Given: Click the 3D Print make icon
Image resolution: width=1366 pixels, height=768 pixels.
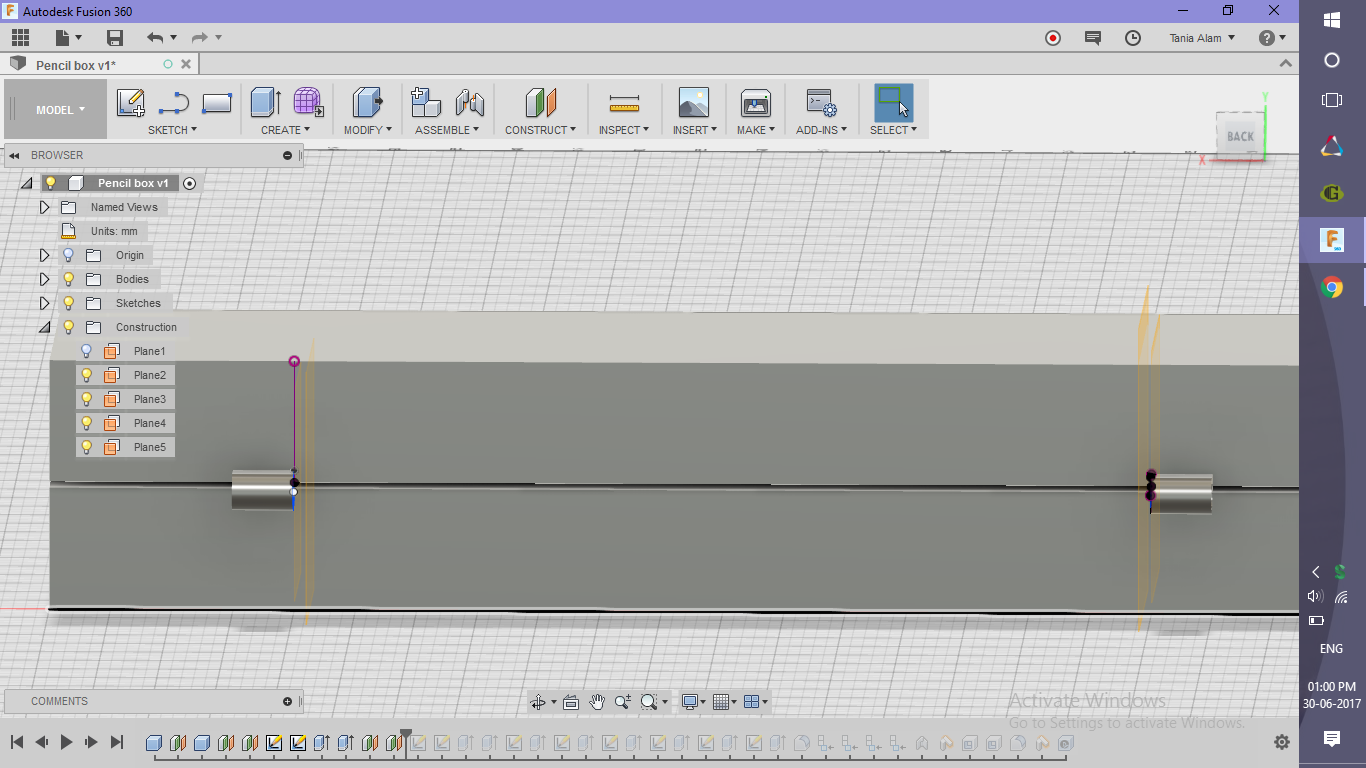Looking at the screenshot, I should coord(755,102).
